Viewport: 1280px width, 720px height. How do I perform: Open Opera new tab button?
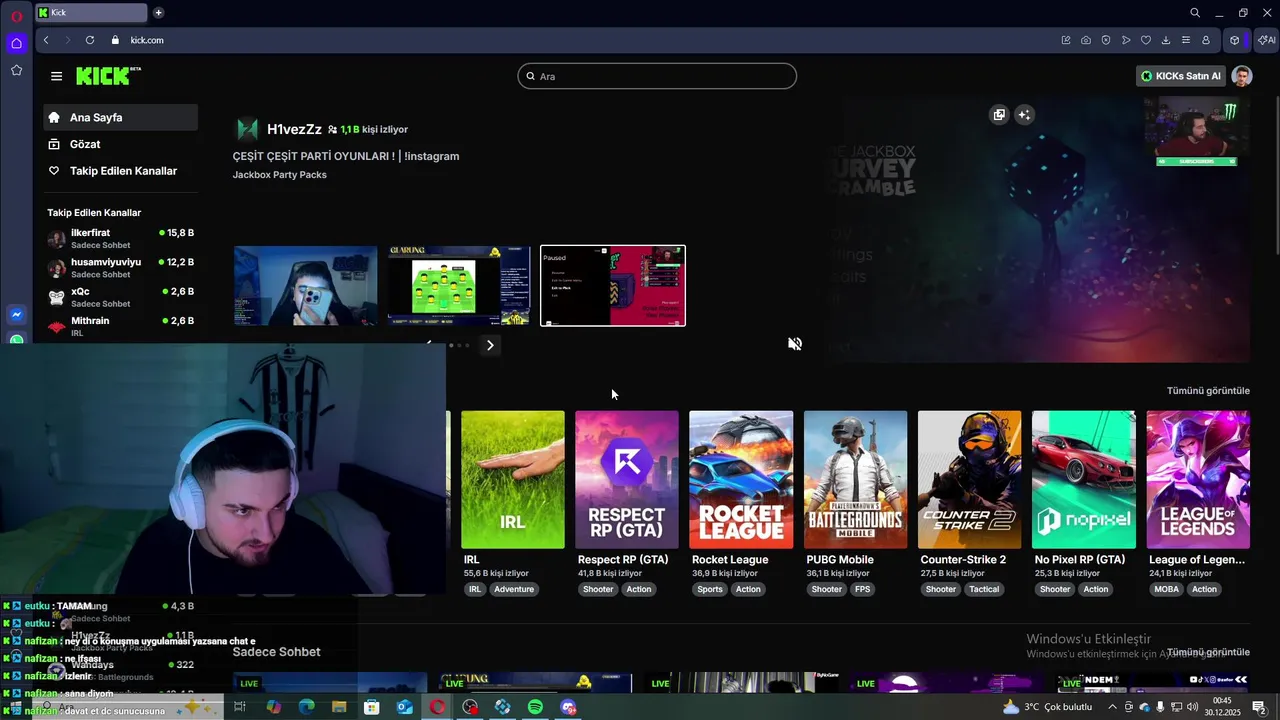[158, 13]
